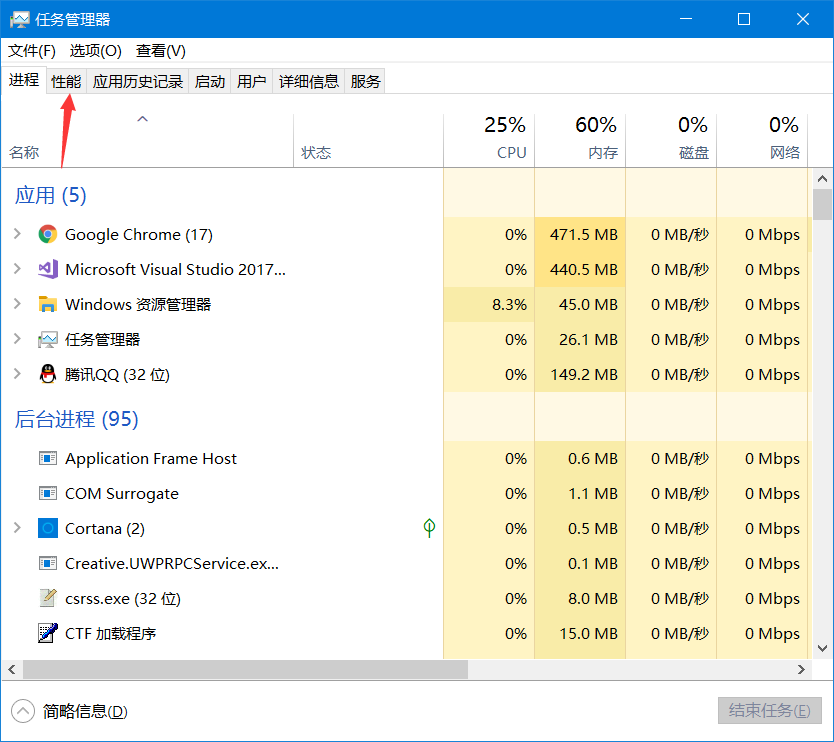
Task: Switch to the 详细信息 tab
Action: (308, 81)
